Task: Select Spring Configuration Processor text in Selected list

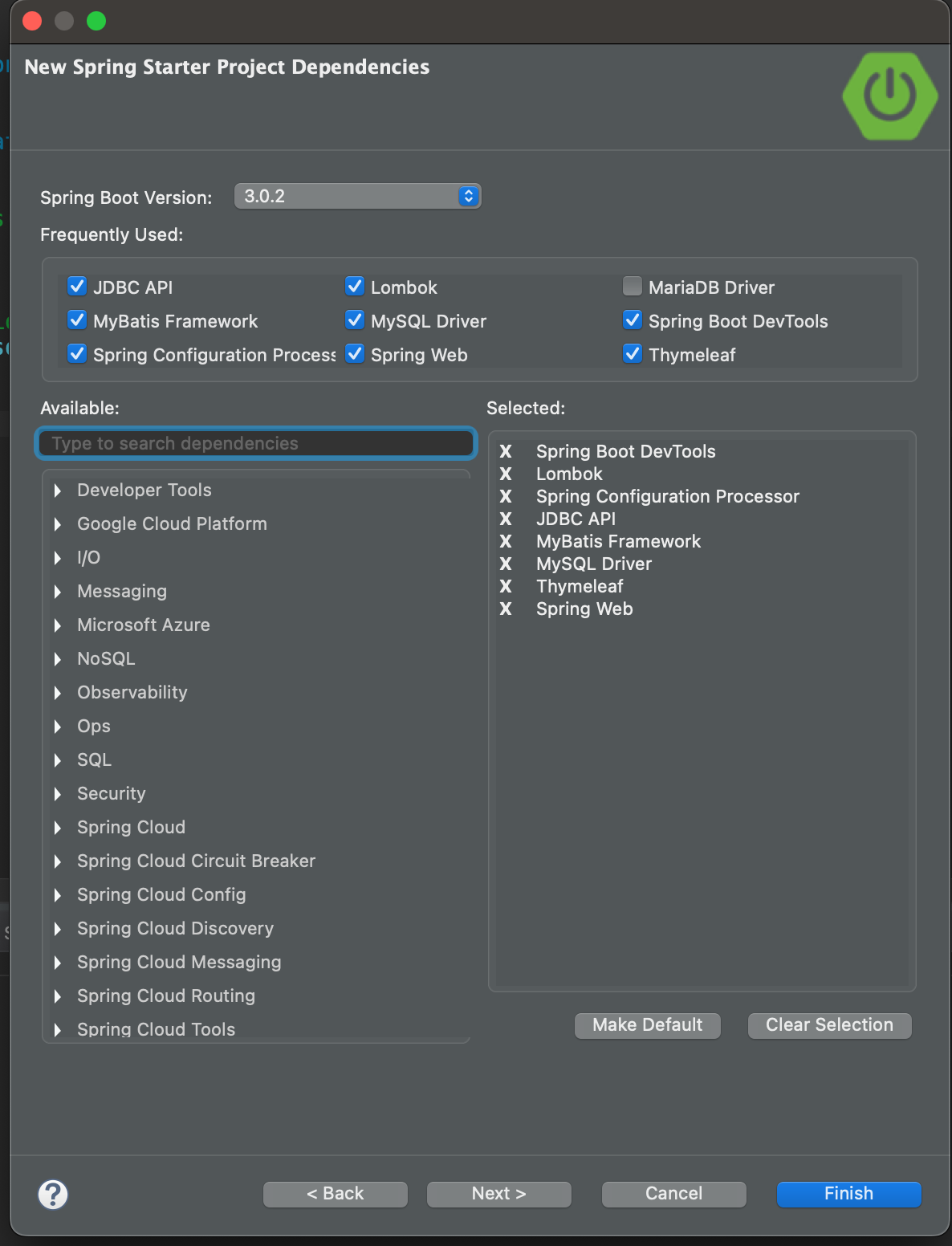Action: point(668,497)
